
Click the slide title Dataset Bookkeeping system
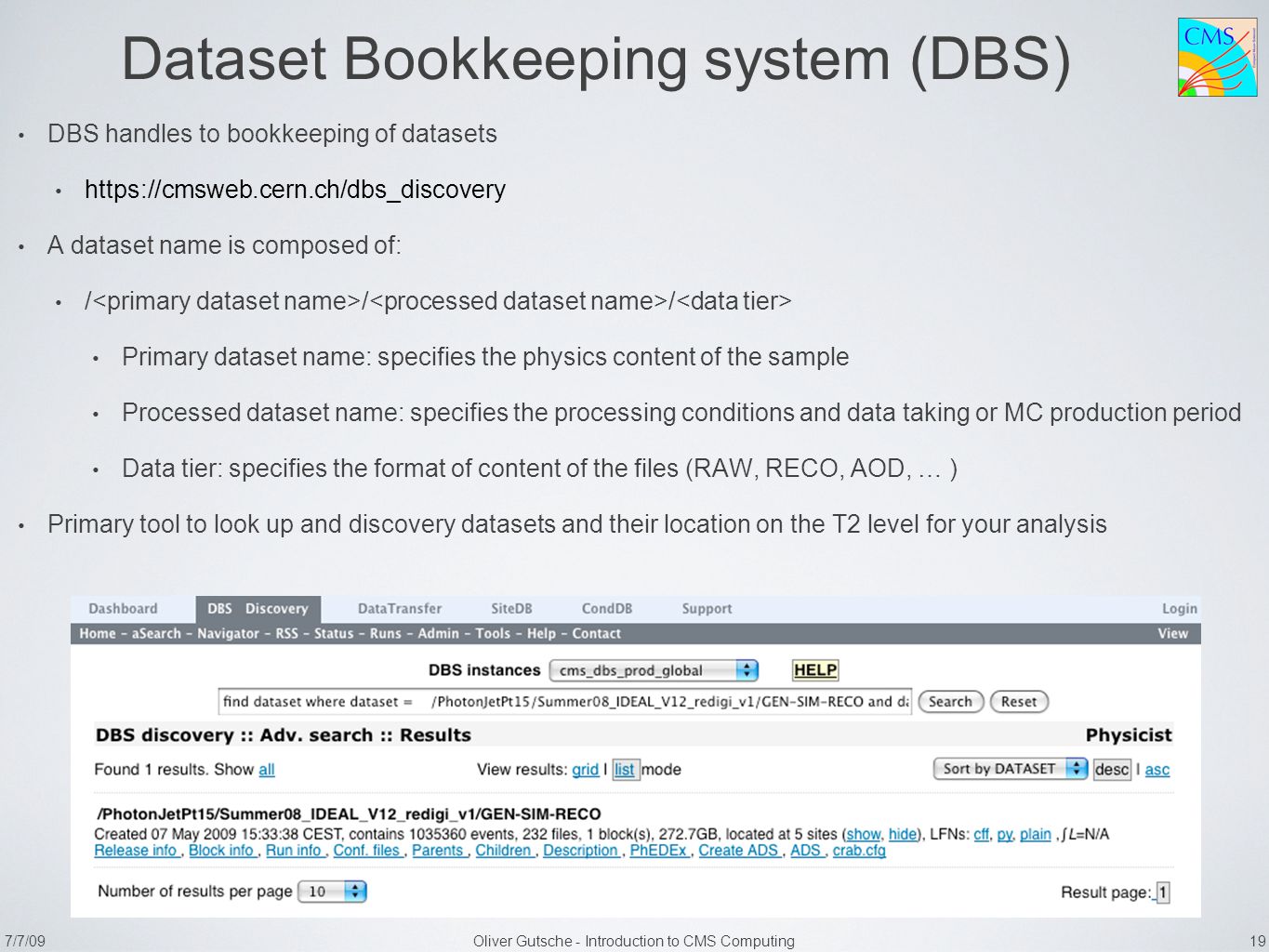[x=595, y=59]
